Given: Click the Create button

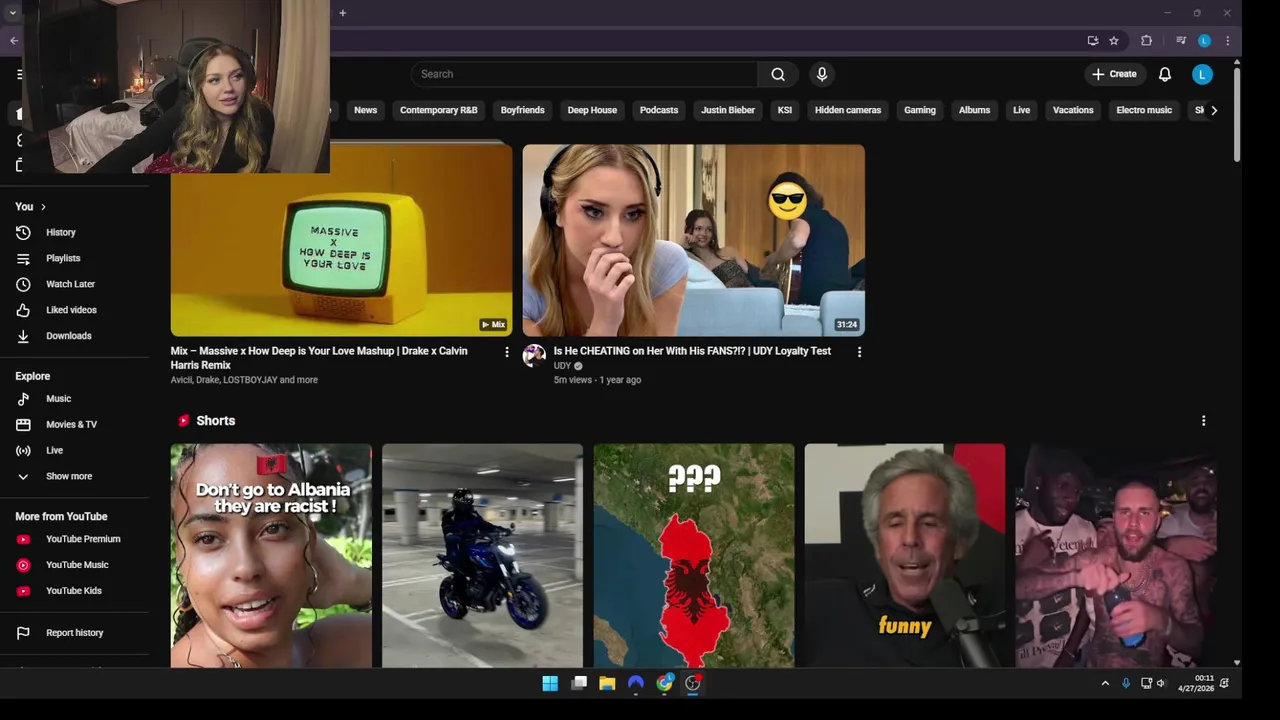Looking at the screenshot, I should pyautogui.click(x=1114, y=74).
